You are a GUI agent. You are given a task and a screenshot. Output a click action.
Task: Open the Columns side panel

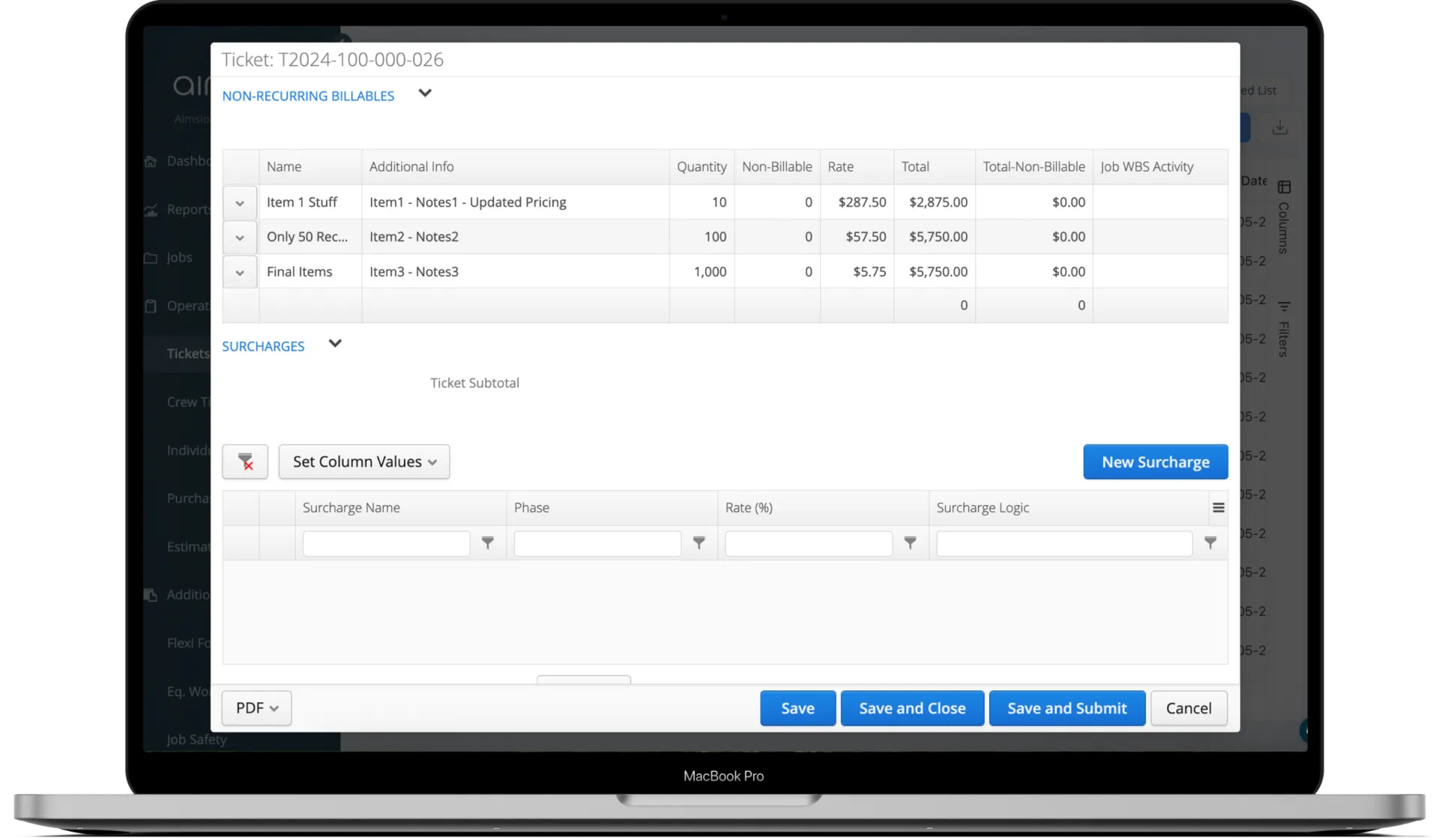pos(1284,219)
